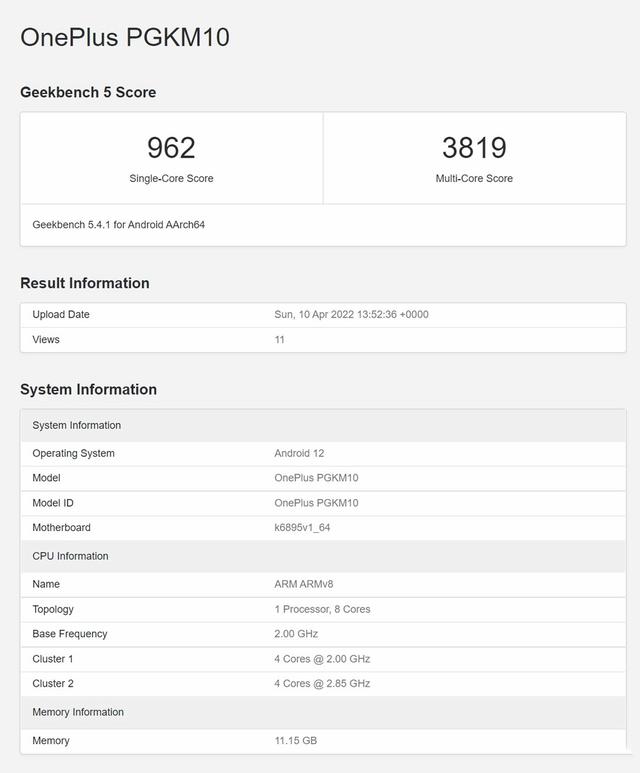Screen dimensions: 640x773
Task: Select the Upload Date value Sun, 10 Apr 2022
Action: click(351, 315)
